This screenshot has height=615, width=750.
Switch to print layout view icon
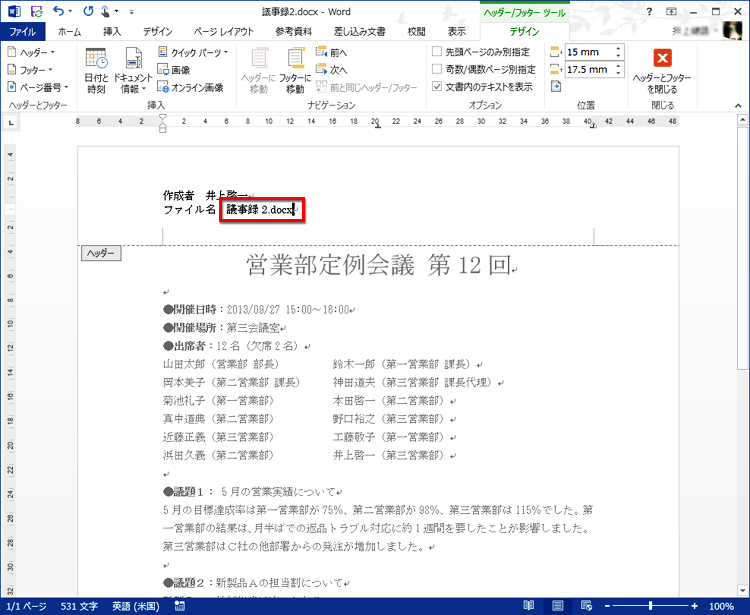(557, 606)
